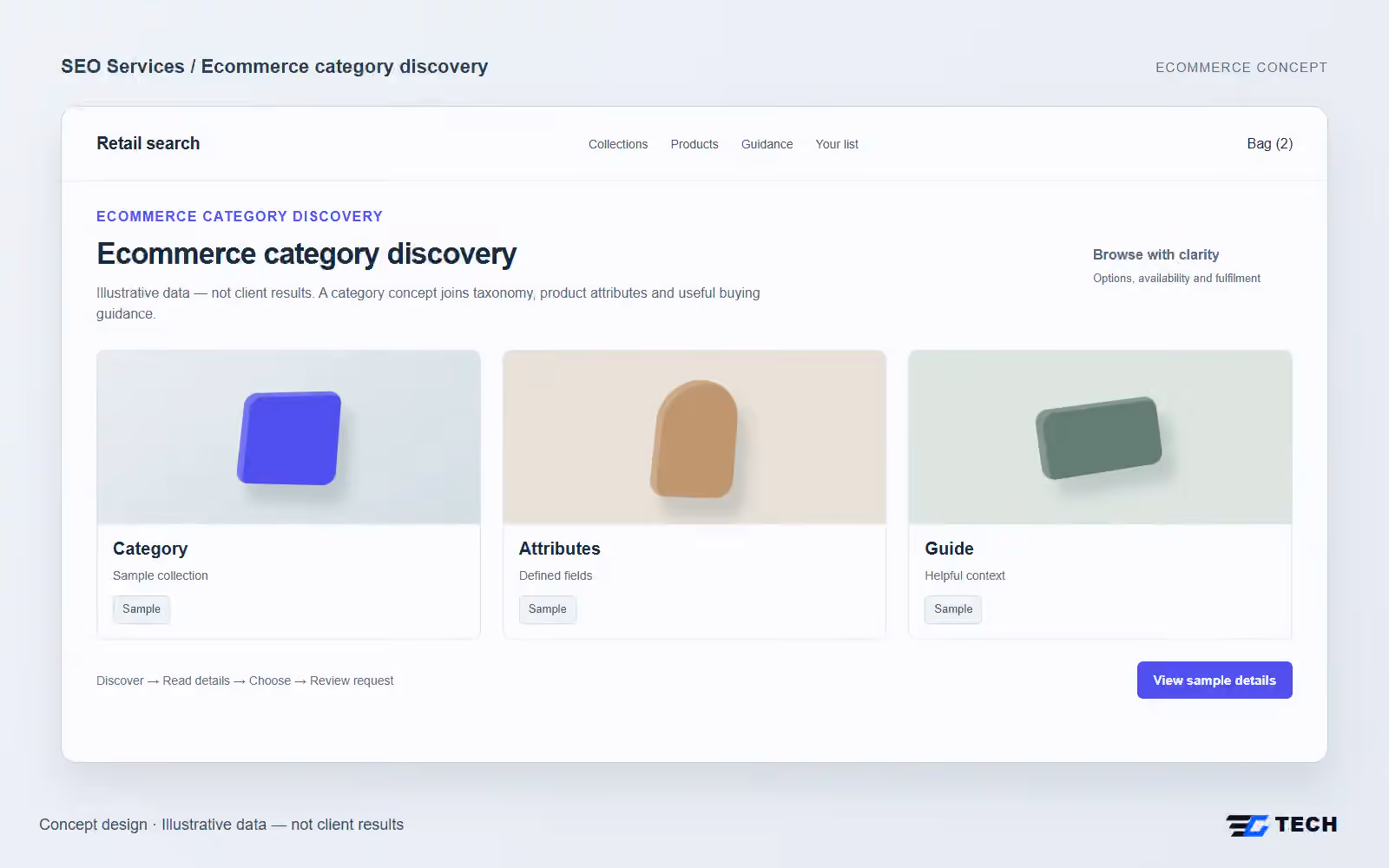Click the Illustrative data description paragraph
The image size is (1389, 868).
[428, 304]
